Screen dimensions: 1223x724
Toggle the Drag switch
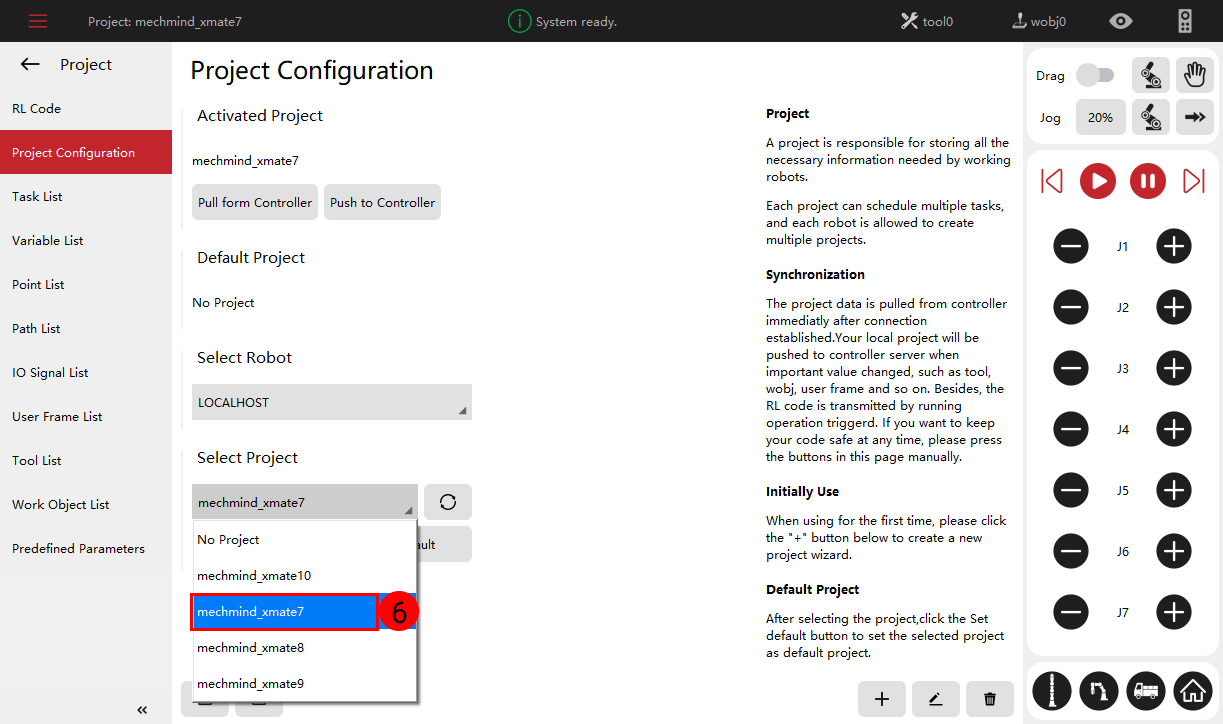(x=1094, y=75)
